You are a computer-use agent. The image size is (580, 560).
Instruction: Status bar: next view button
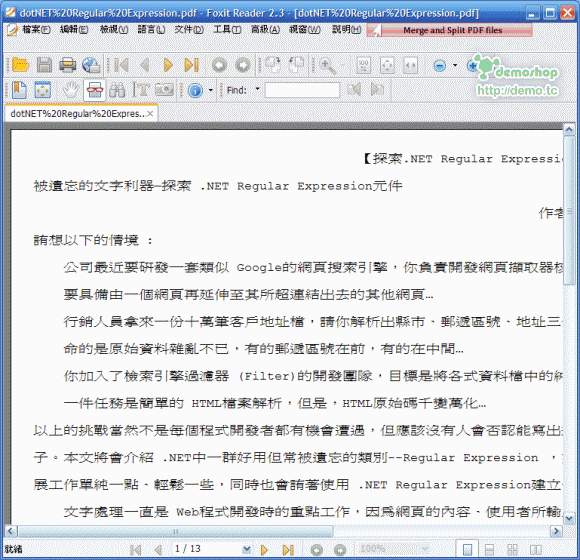pyautogui.click(x=340, y=550)
